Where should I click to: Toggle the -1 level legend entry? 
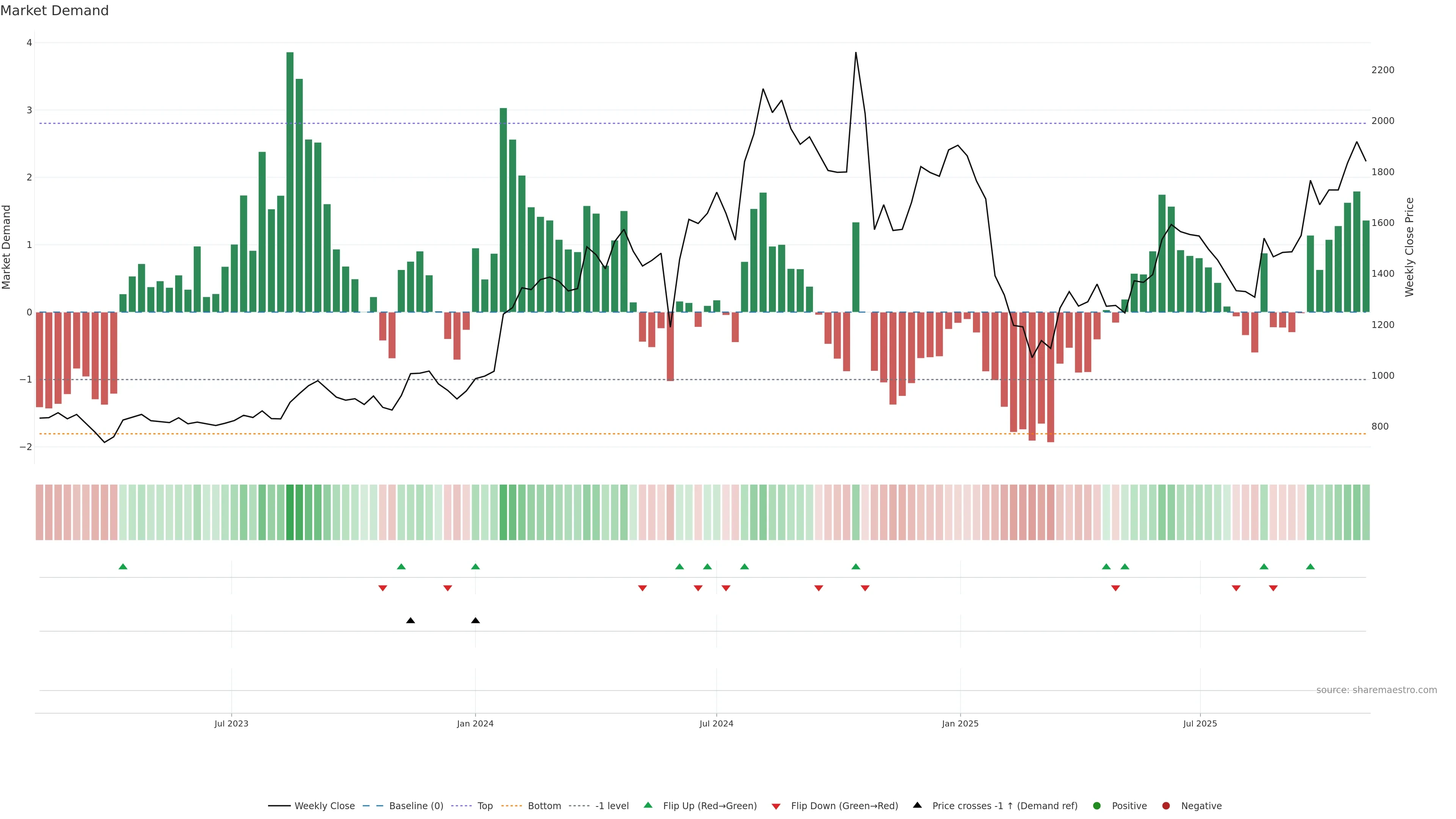[x=612, y=805]
